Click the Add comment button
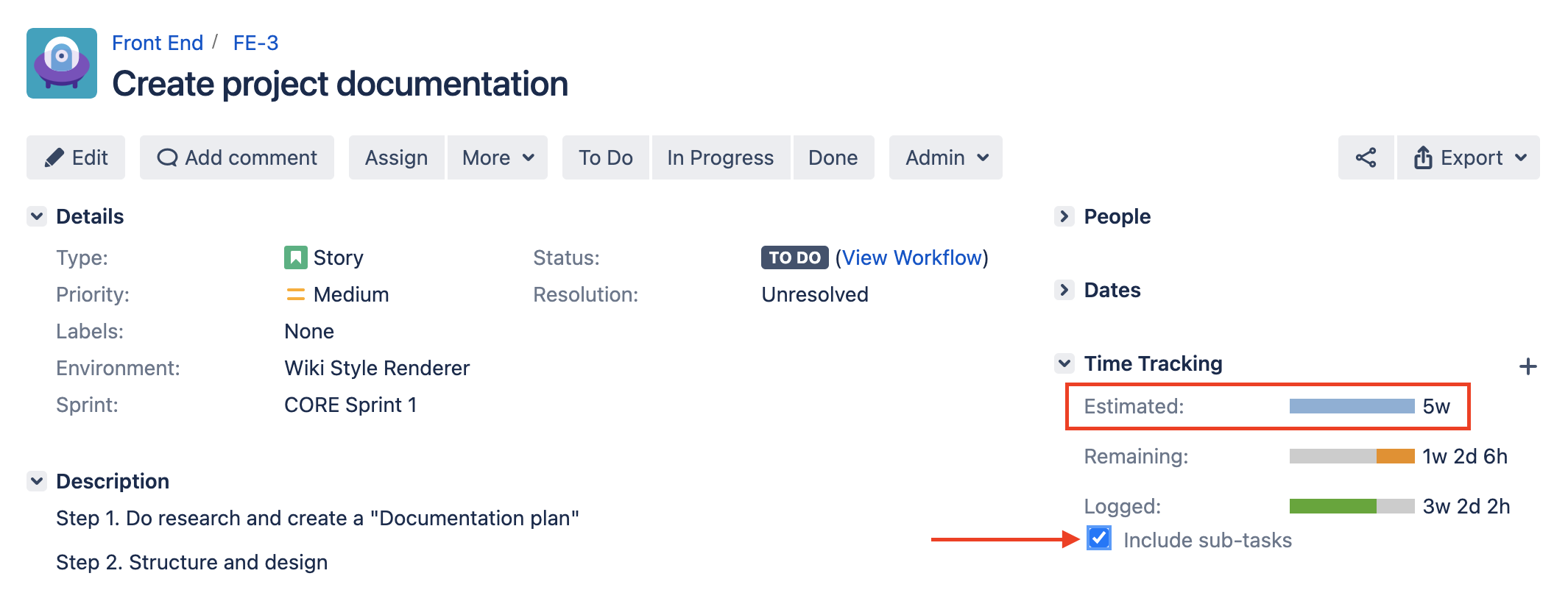Viewport: 1568px width, 590px height. pos(237,157)
